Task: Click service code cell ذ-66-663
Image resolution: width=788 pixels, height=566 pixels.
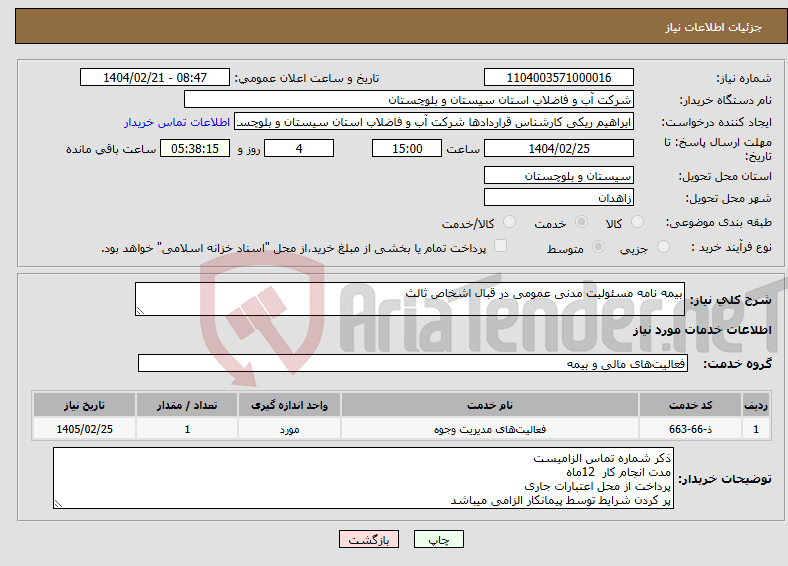Action: (691, 429)
